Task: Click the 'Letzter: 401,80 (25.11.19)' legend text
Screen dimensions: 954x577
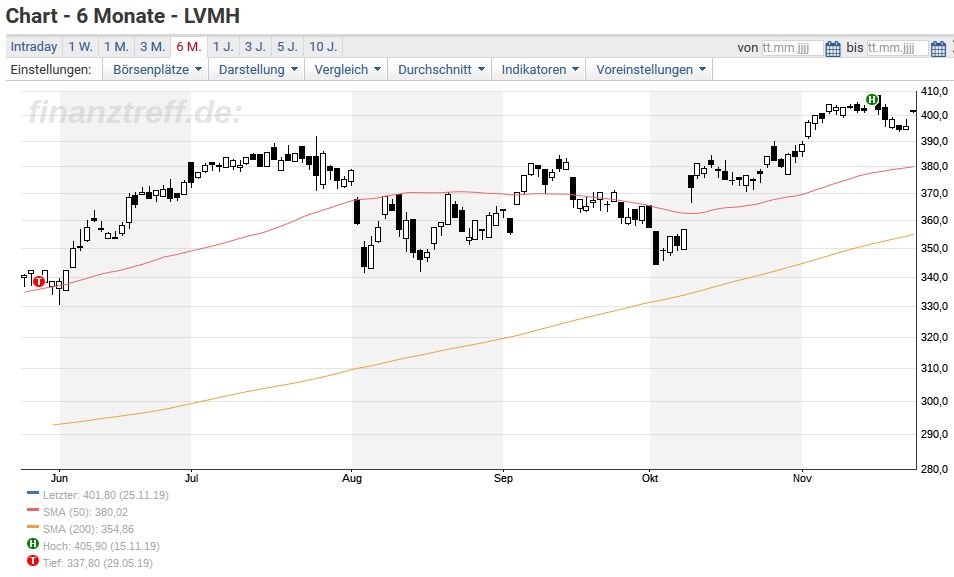Action: point(106,495)
